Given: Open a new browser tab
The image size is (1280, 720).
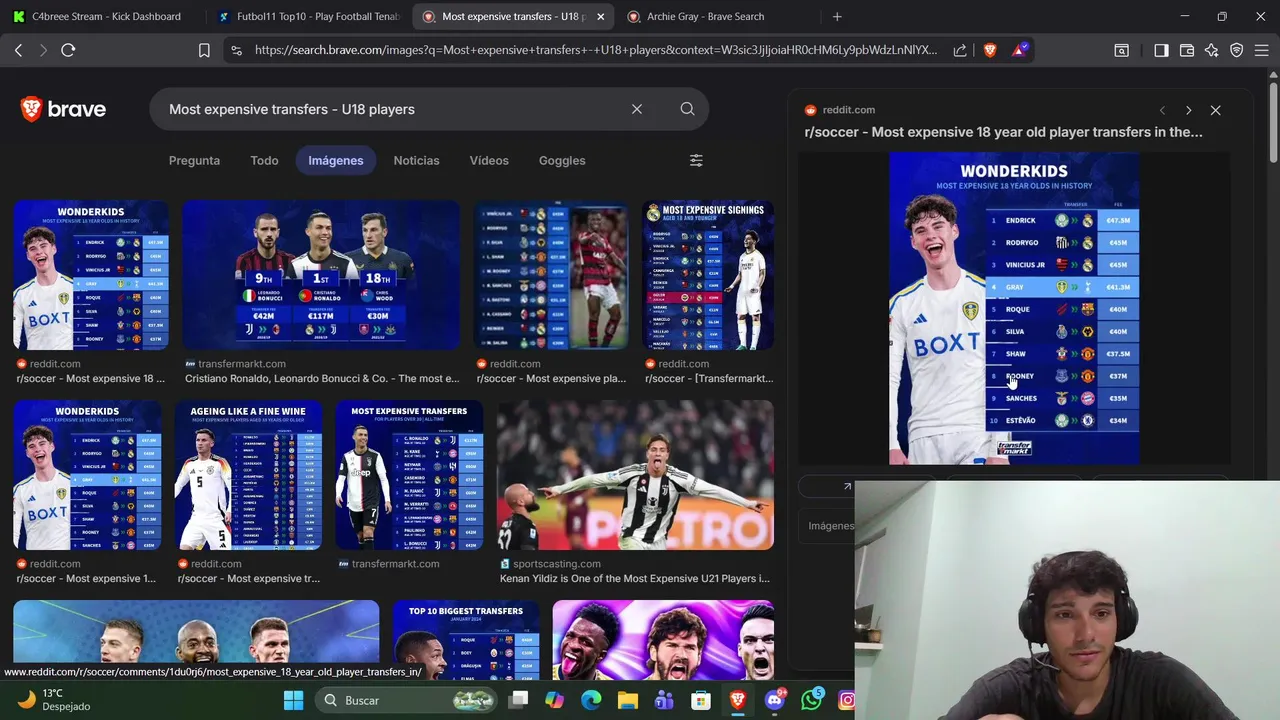Looking at the screenshot, I should 837,16.
